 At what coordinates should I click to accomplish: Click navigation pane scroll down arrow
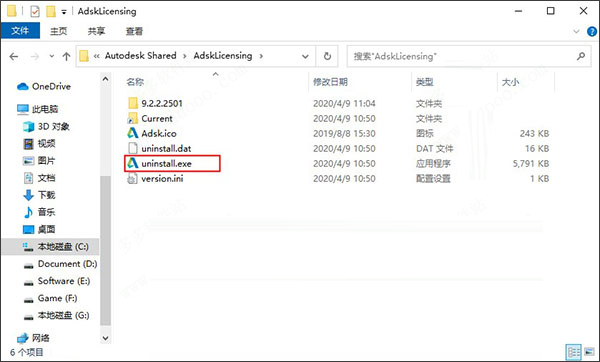[105, 338]
